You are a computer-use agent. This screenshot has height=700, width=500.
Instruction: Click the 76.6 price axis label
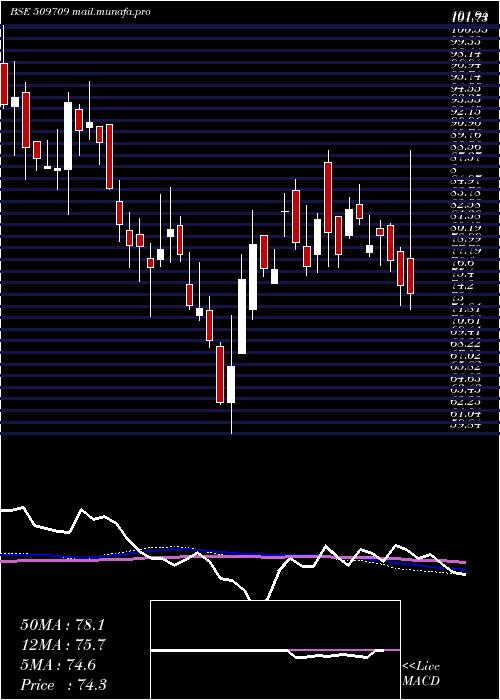[x=462, y=263]
